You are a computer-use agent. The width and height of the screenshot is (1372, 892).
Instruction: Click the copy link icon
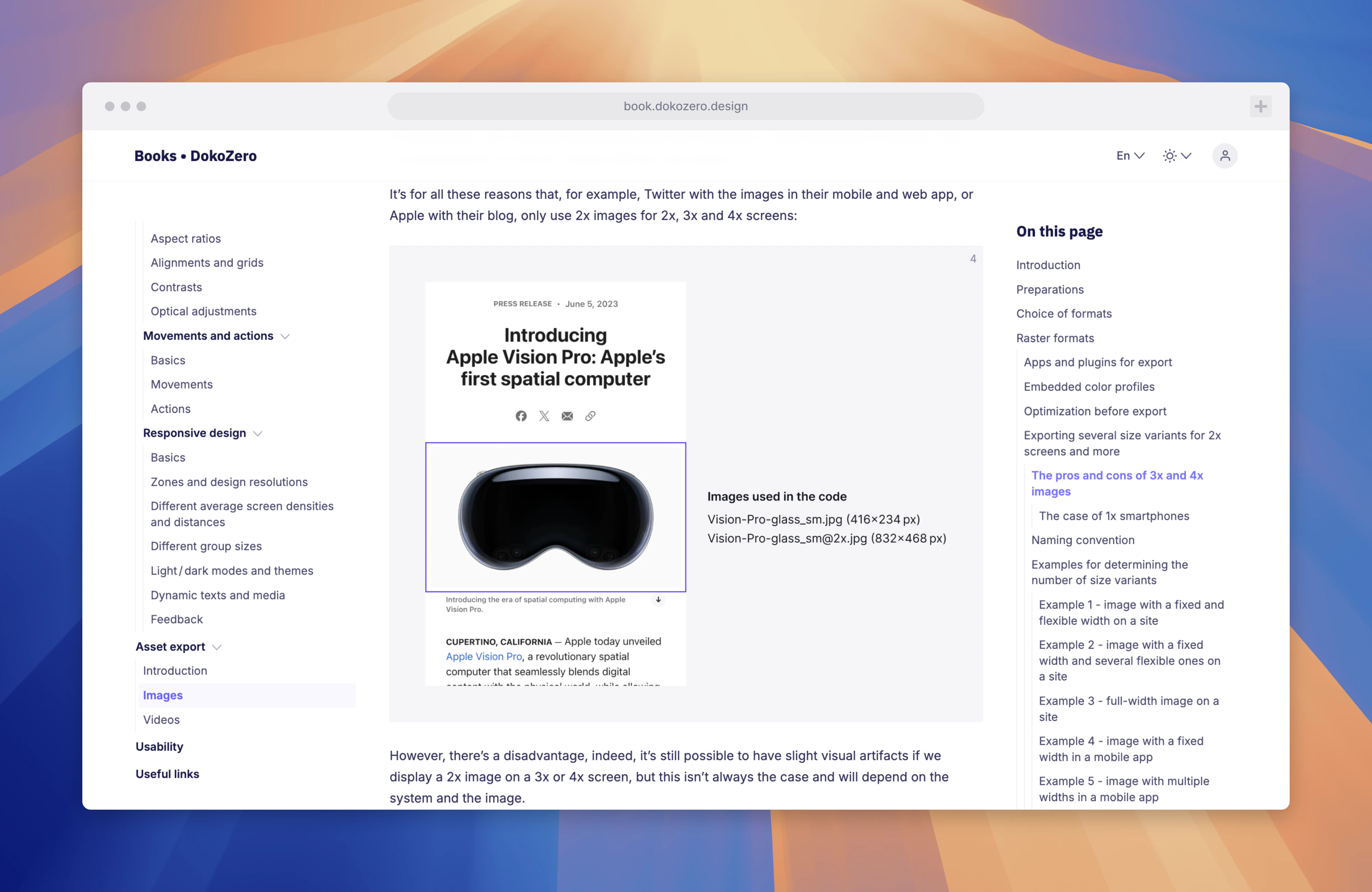590,416
